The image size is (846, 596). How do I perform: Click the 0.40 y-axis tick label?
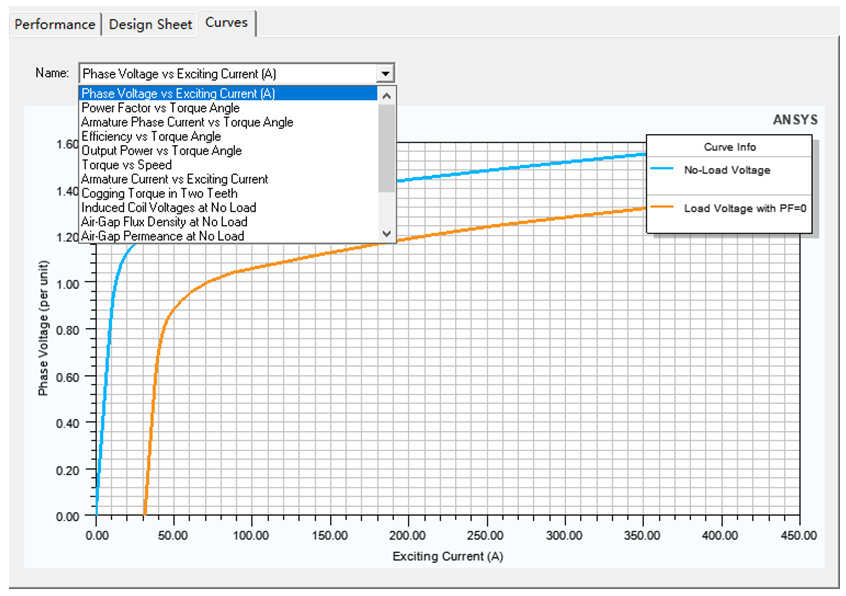point(67,423)
